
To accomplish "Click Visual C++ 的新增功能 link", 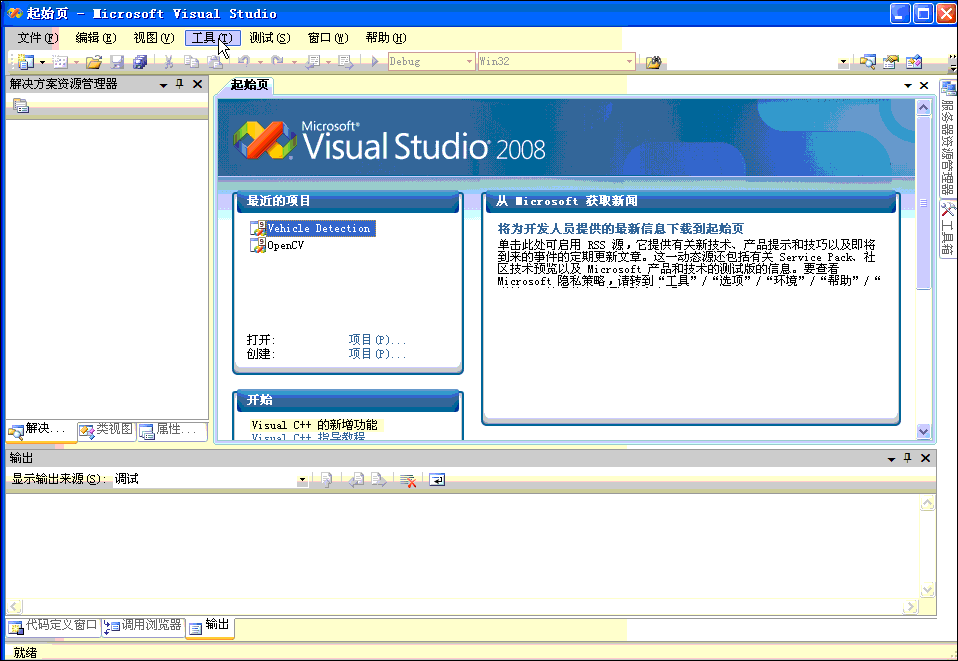I will pyautogui.click(x=315, y=425).
